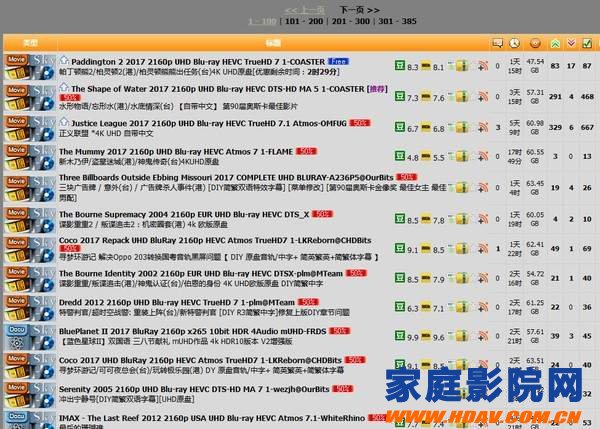Open Serenity 2005 2160p torrent
The width and height of the screenshot is (600, 429).
tap(194, 389)
